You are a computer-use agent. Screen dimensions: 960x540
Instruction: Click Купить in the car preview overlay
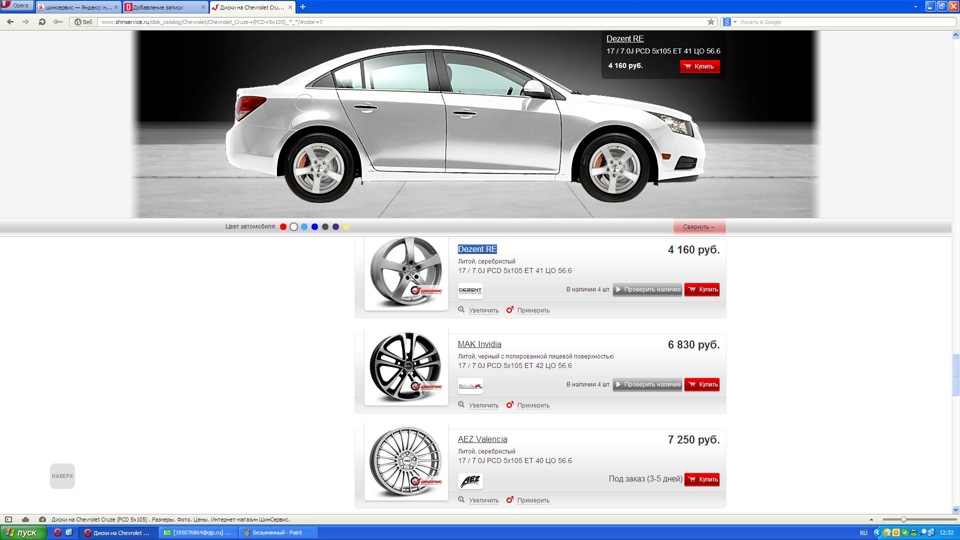(x=700, y=66)
